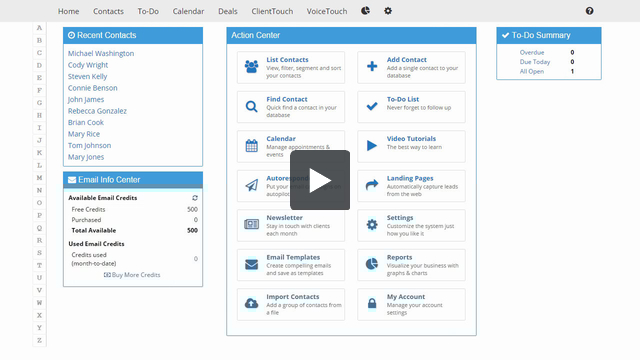Viewport: 640px width, 360px height.
Task: Click the List Contacts people icon
Action: tap(251, 67)
